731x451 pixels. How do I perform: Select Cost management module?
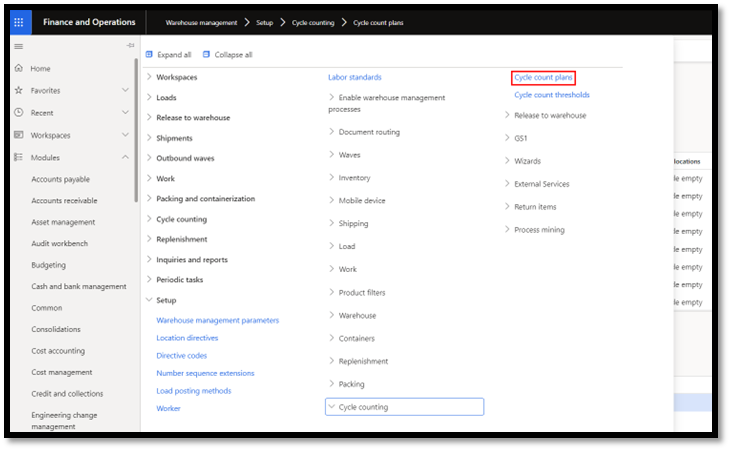click(x=62, y=372)
